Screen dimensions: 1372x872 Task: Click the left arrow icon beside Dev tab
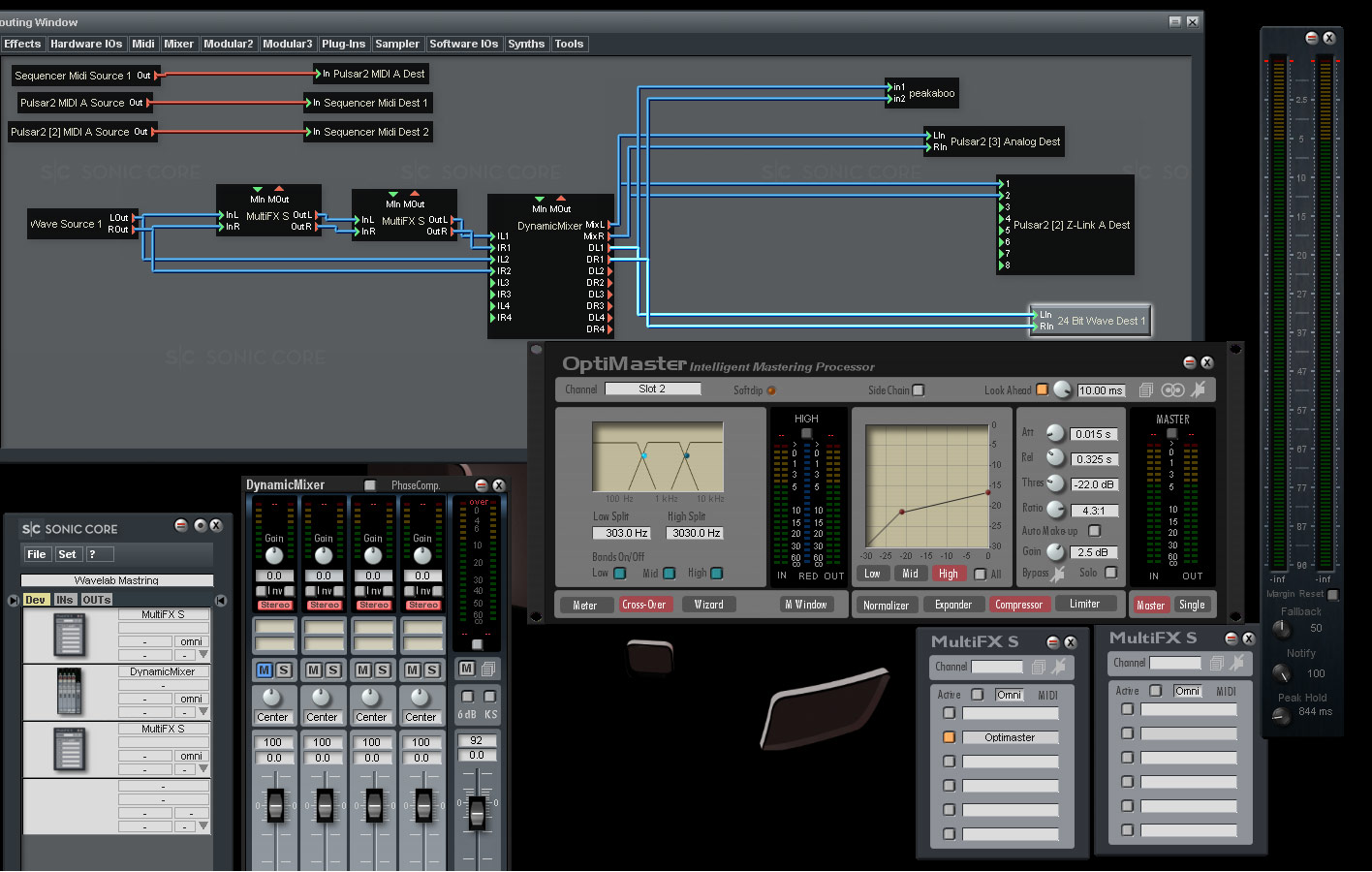point(13,600)
